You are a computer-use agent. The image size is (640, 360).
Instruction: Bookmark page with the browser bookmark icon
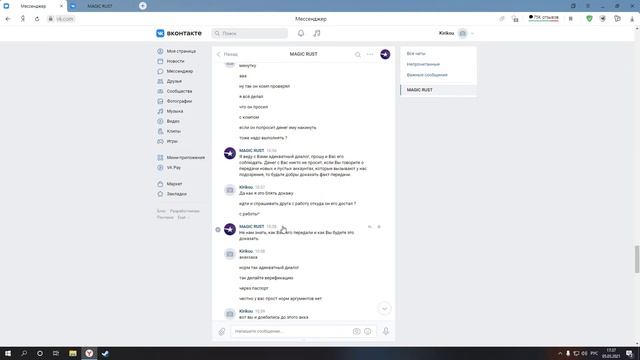coord(570,19)
